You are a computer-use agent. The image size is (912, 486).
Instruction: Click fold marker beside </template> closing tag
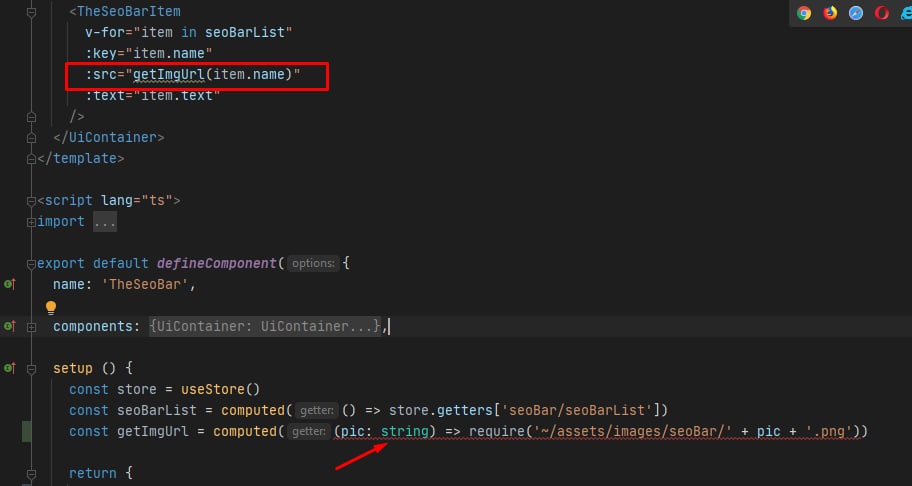[x=31, y=158]
